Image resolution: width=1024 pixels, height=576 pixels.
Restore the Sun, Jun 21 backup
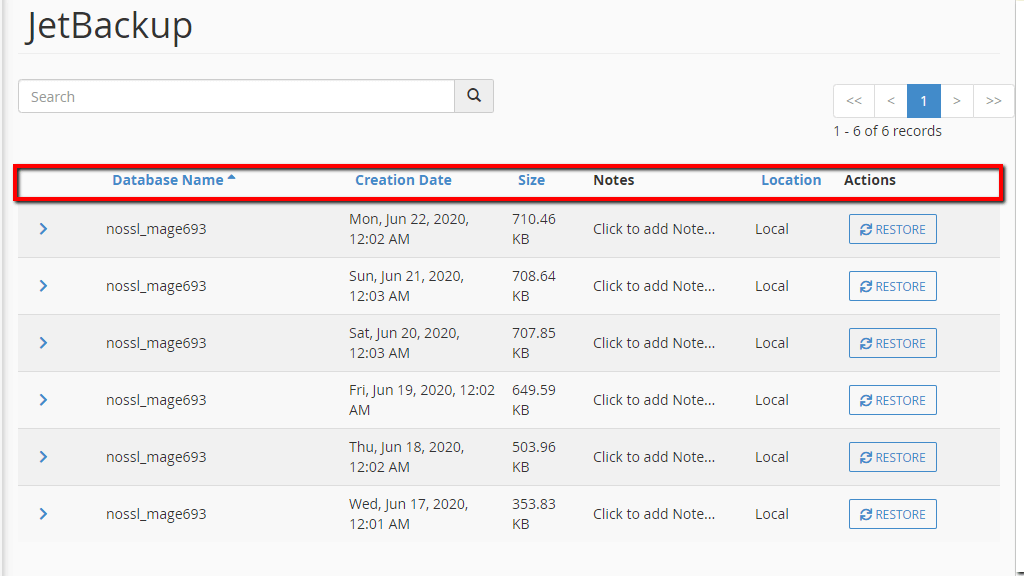pos(893,286)
